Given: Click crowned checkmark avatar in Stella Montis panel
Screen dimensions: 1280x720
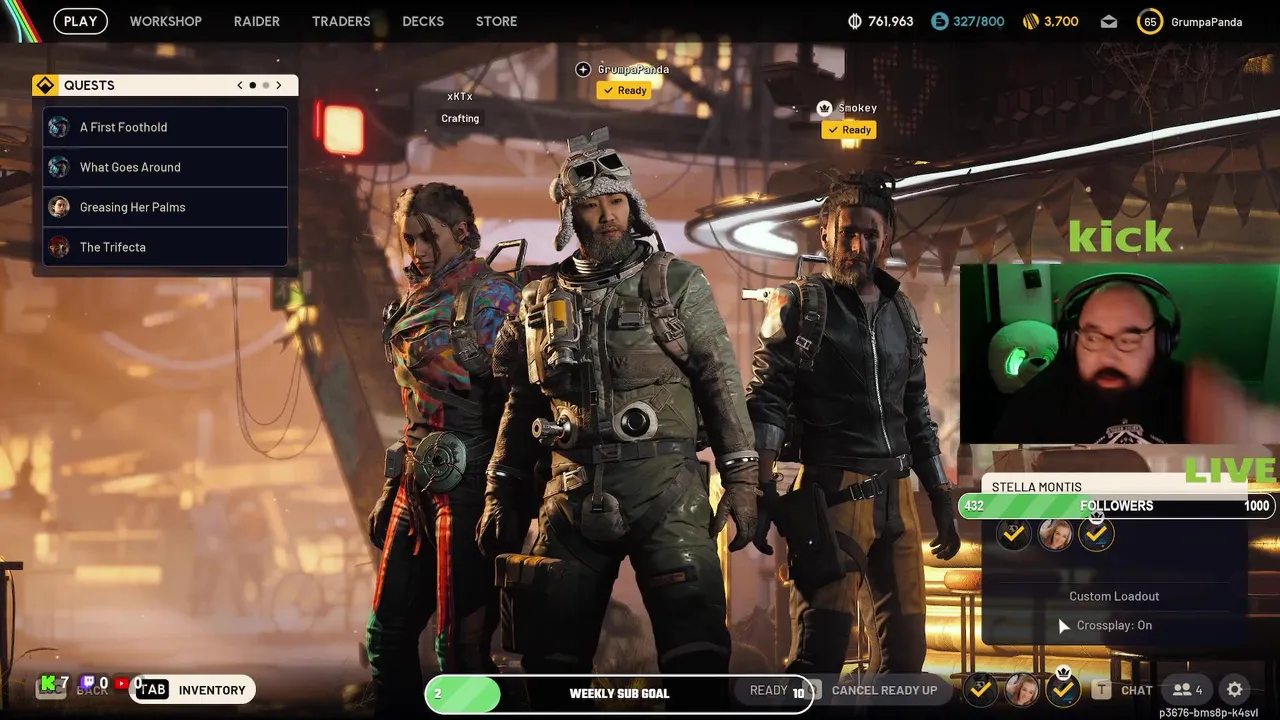Looking at the screenshot, I should (1096, 535).
